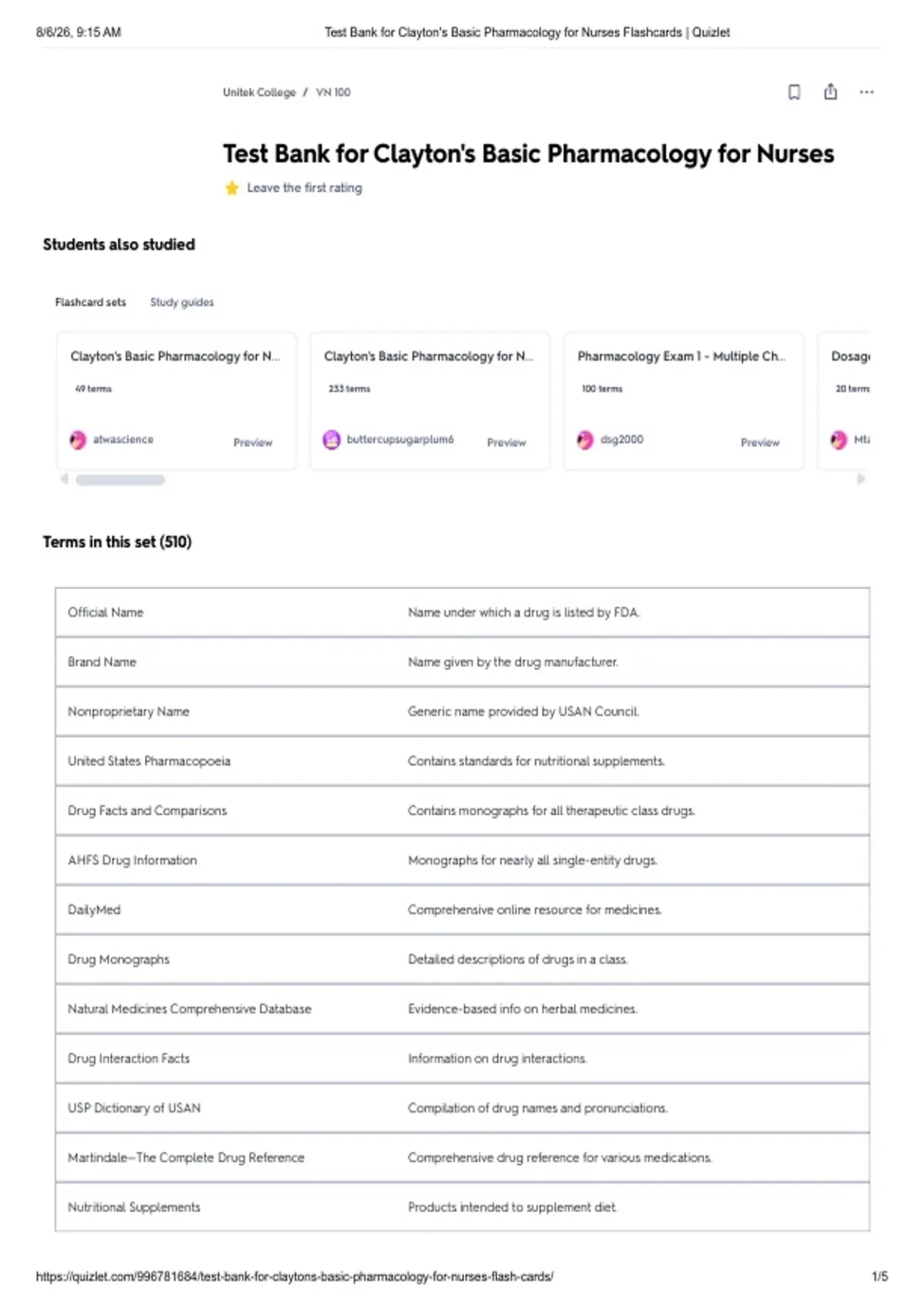
Task: Click right arrow of carousel scrollbar
Action: click(x=861, y=479)
